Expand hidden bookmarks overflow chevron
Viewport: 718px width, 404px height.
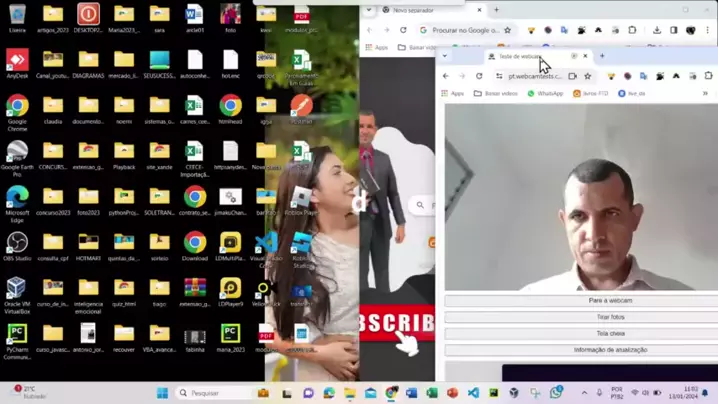click(x=705, y=93)
